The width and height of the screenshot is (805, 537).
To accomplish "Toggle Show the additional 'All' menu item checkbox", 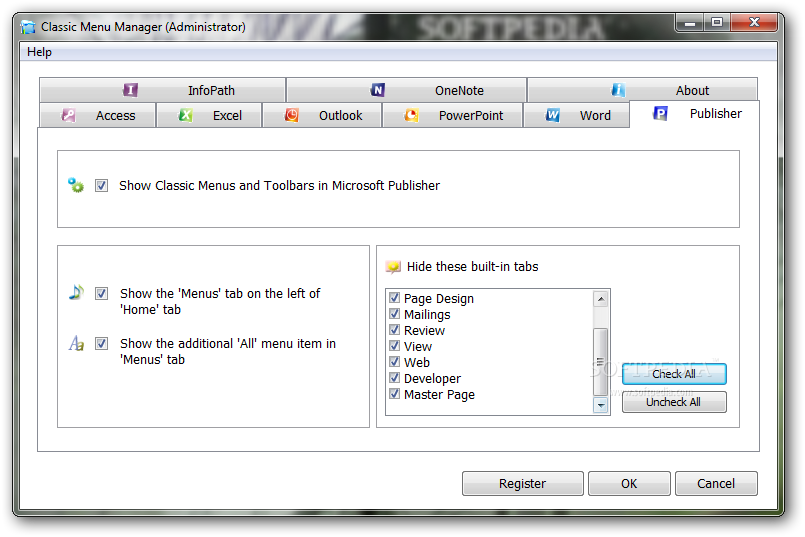I will 102,343.
